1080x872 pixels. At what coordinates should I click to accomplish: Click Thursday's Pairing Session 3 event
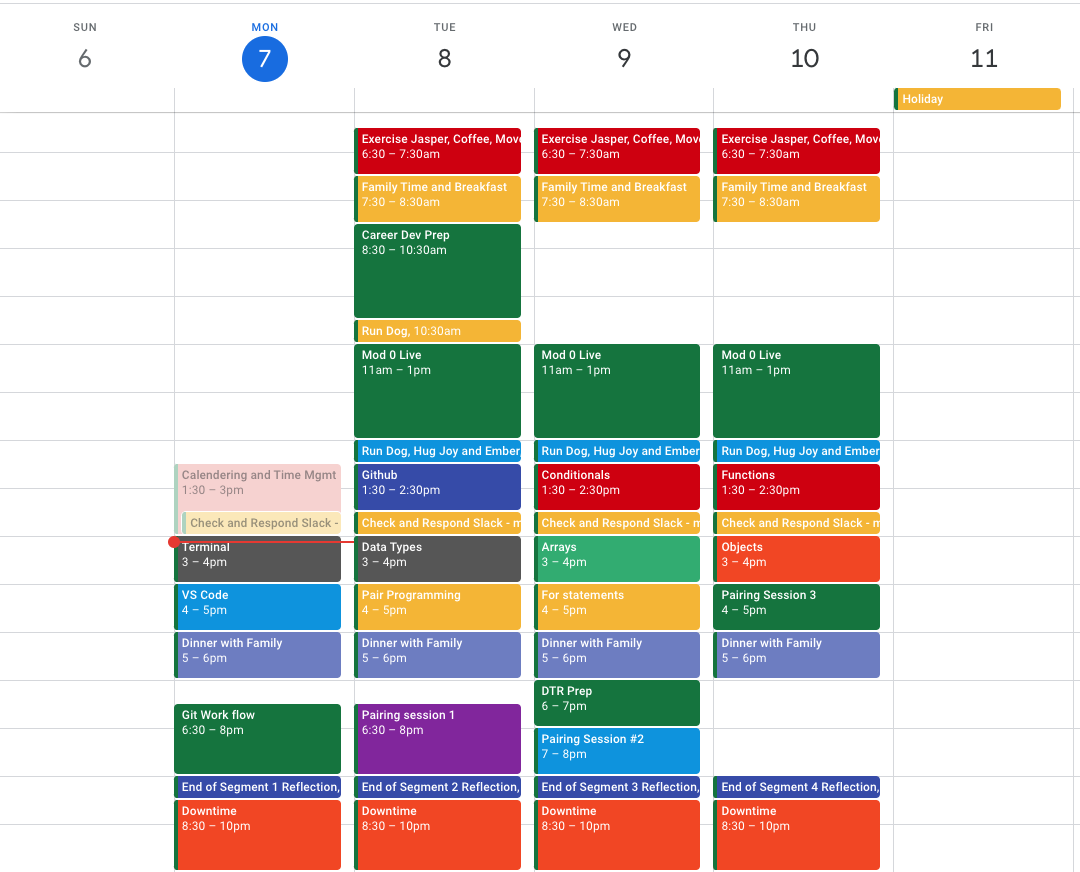(x=796, y=607)
